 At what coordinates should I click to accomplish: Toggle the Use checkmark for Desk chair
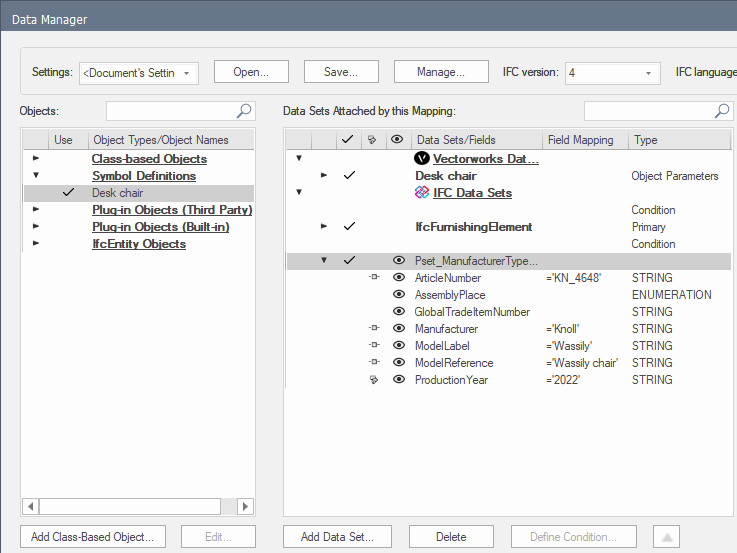pyautogui.click(x=68, y=193)
